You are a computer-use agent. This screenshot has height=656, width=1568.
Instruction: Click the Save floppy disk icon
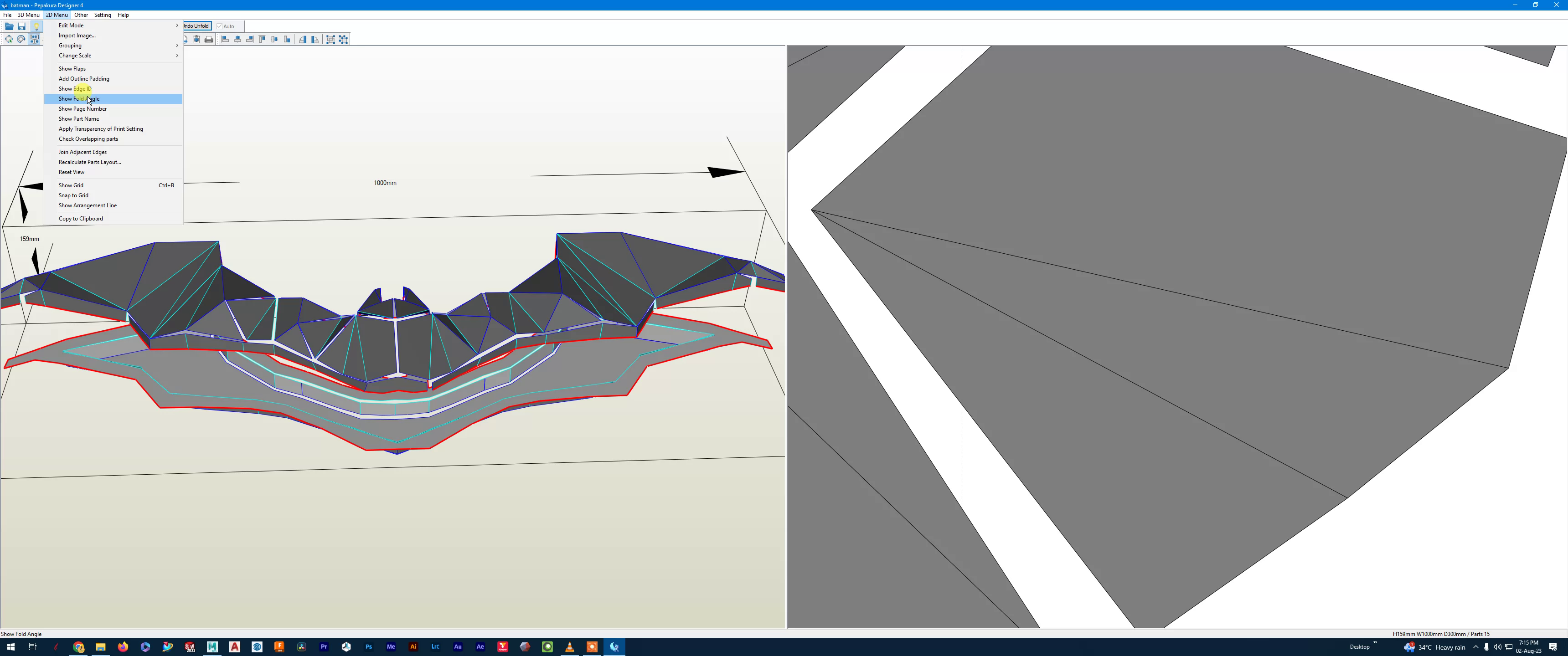pyautogui.click(x=21, y=26)
